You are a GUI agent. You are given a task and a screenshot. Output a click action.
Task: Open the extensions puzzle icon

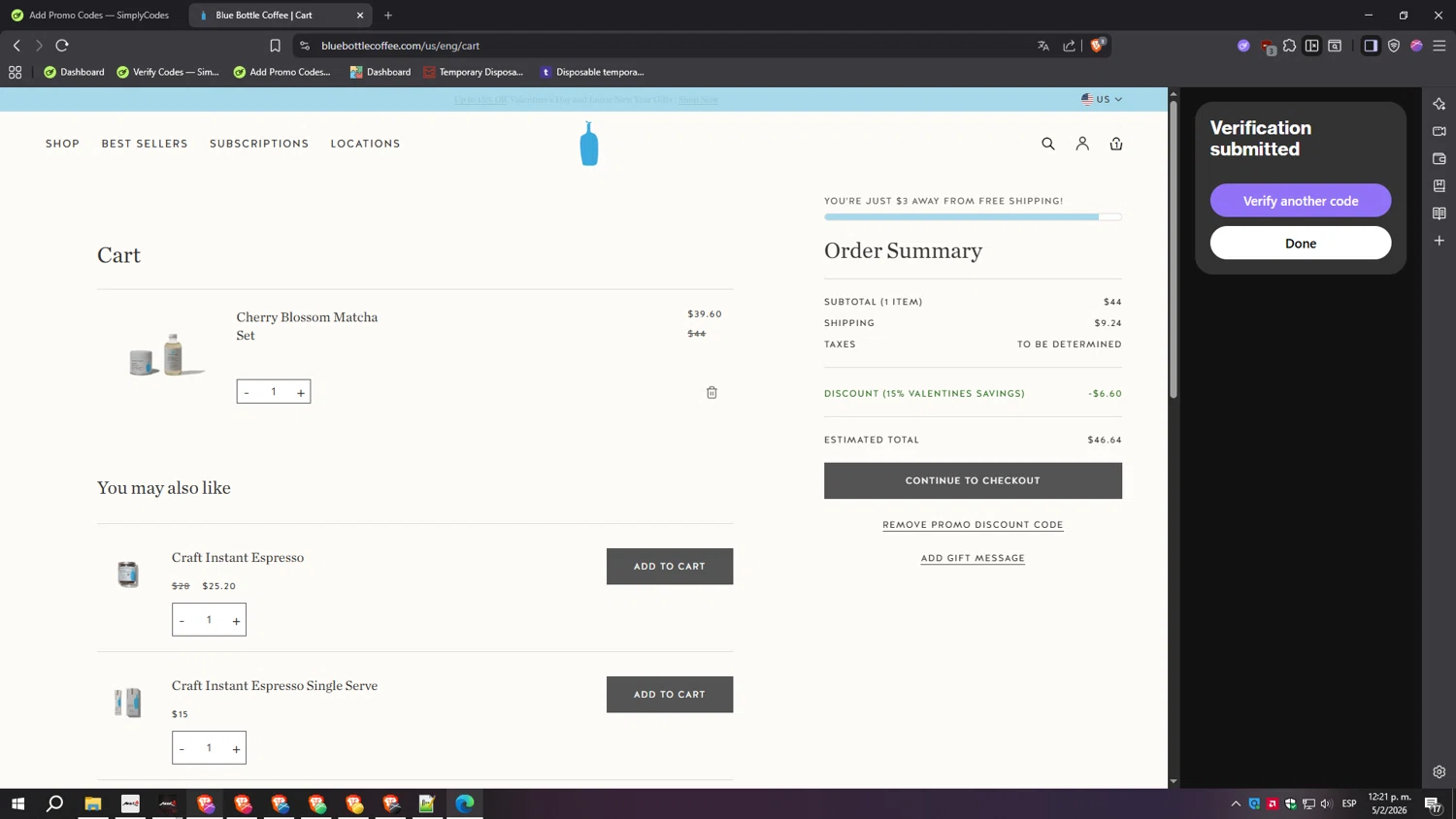(x=1289, y=46)
